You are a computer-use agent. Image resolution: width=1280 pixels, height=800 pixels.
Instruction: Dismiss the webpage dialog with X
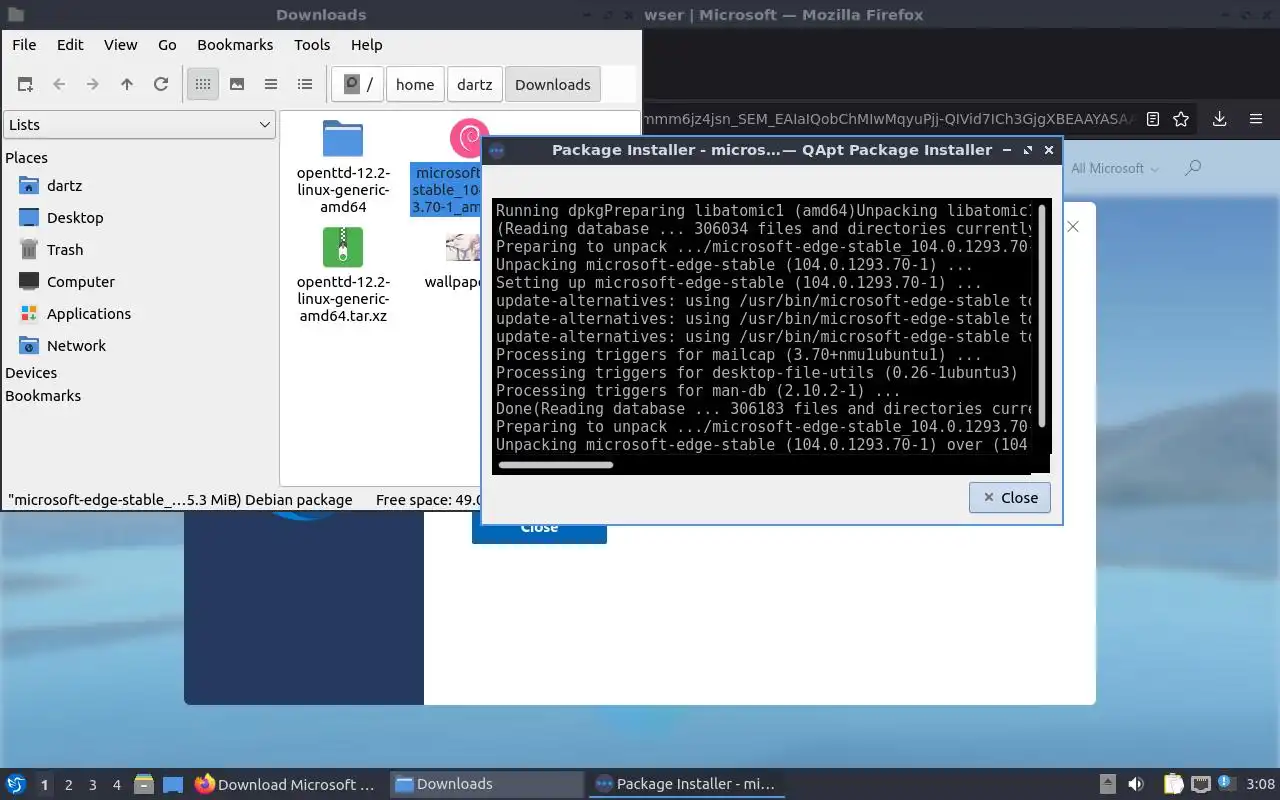click(x=1073, y=227)
